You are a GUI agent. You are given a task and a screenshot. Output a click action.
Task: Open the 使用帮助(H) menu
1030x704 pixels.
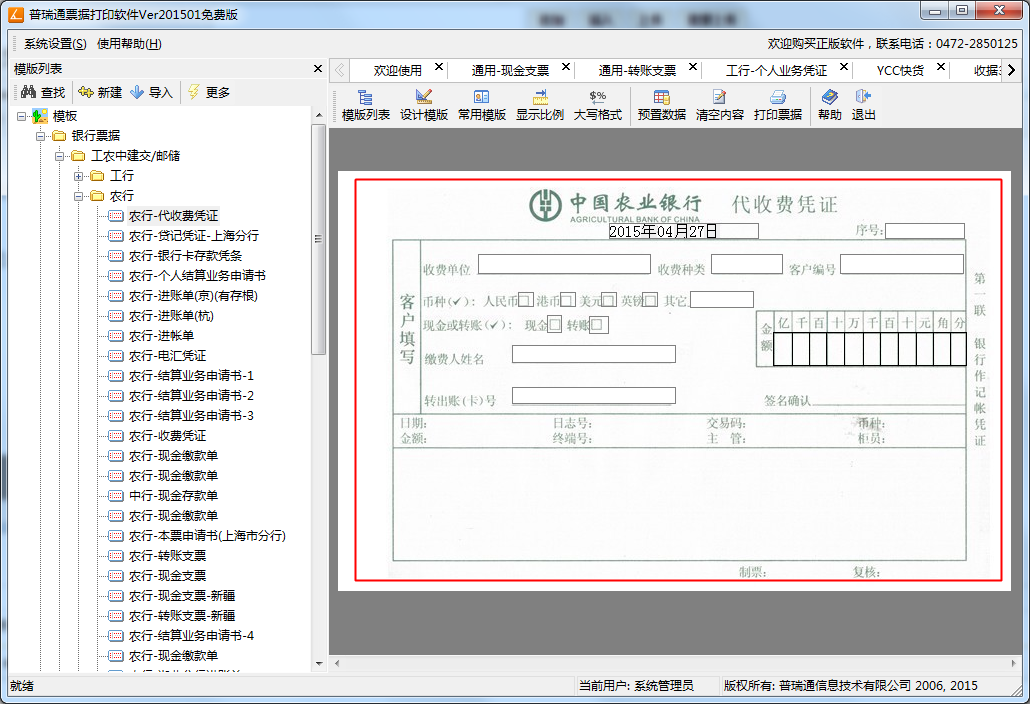(129, 44)
